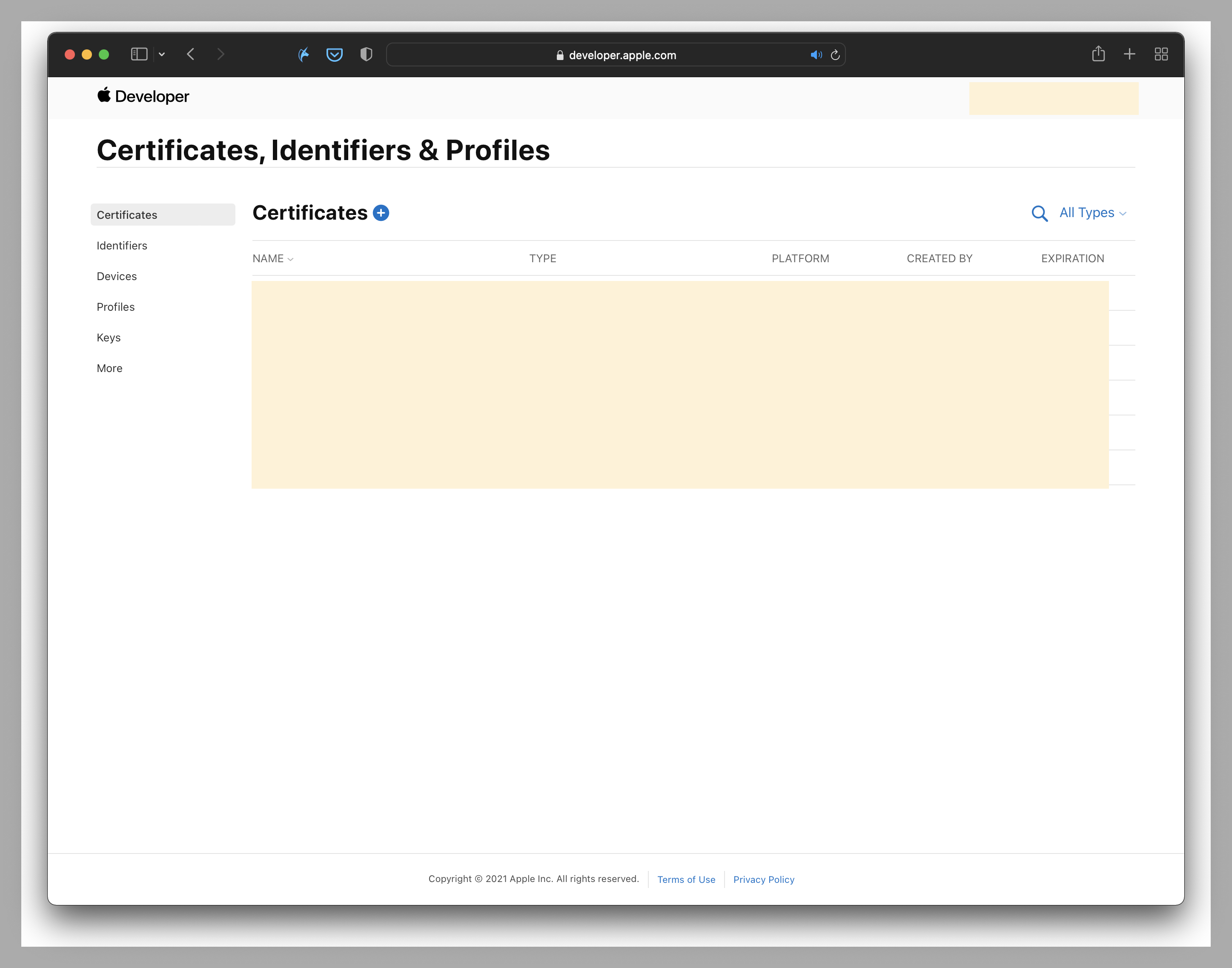Open the Terms of Use link
Image resolution: width=1232 pixels, height=968 pixels.
[686, 879]
